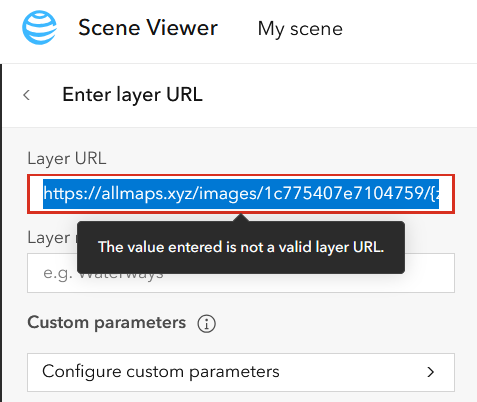
Task: Open the Custom parameters info icon
Action: tap(206, 324)
